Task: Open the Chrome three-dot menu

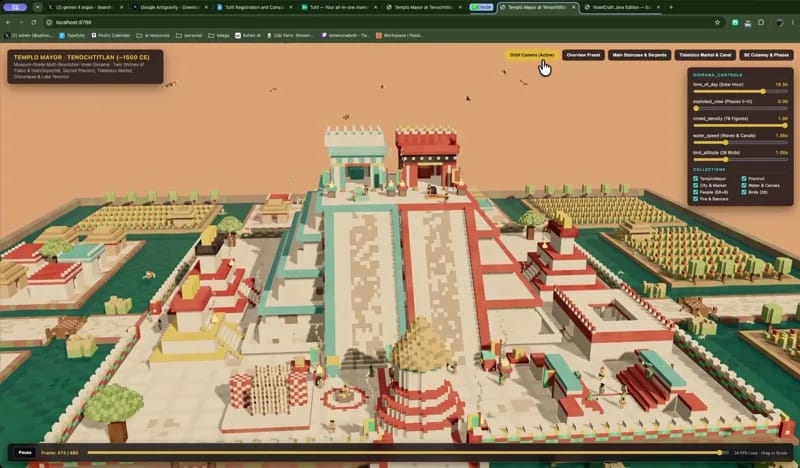Action: click(793, 22)
